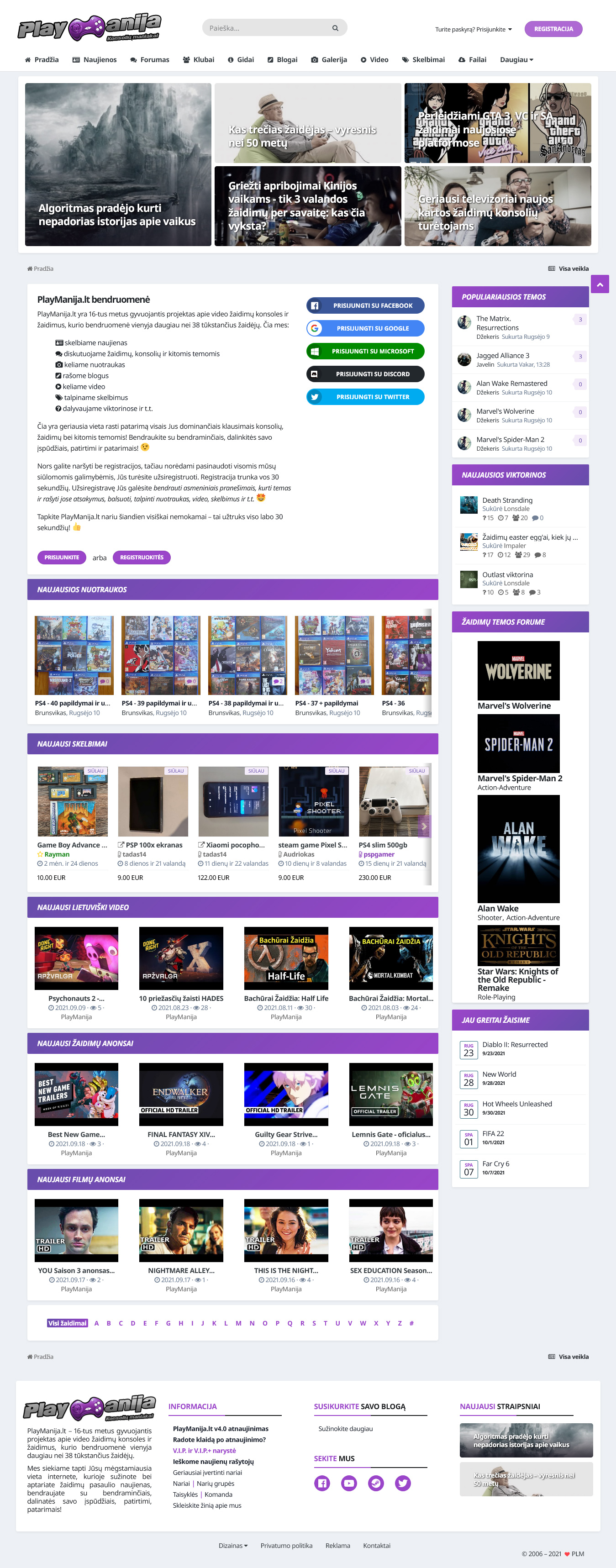Open footer Kas trečias žaidėjas article thumbnail
The width and height of the screenshot is (616, 1568).
526,1479
